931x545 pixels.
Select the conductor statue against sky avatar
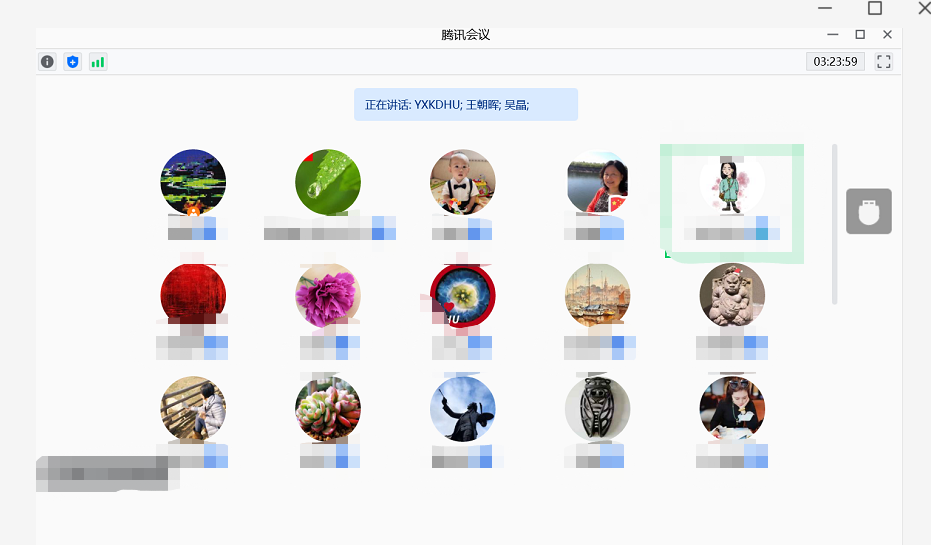tap(463, 409)
